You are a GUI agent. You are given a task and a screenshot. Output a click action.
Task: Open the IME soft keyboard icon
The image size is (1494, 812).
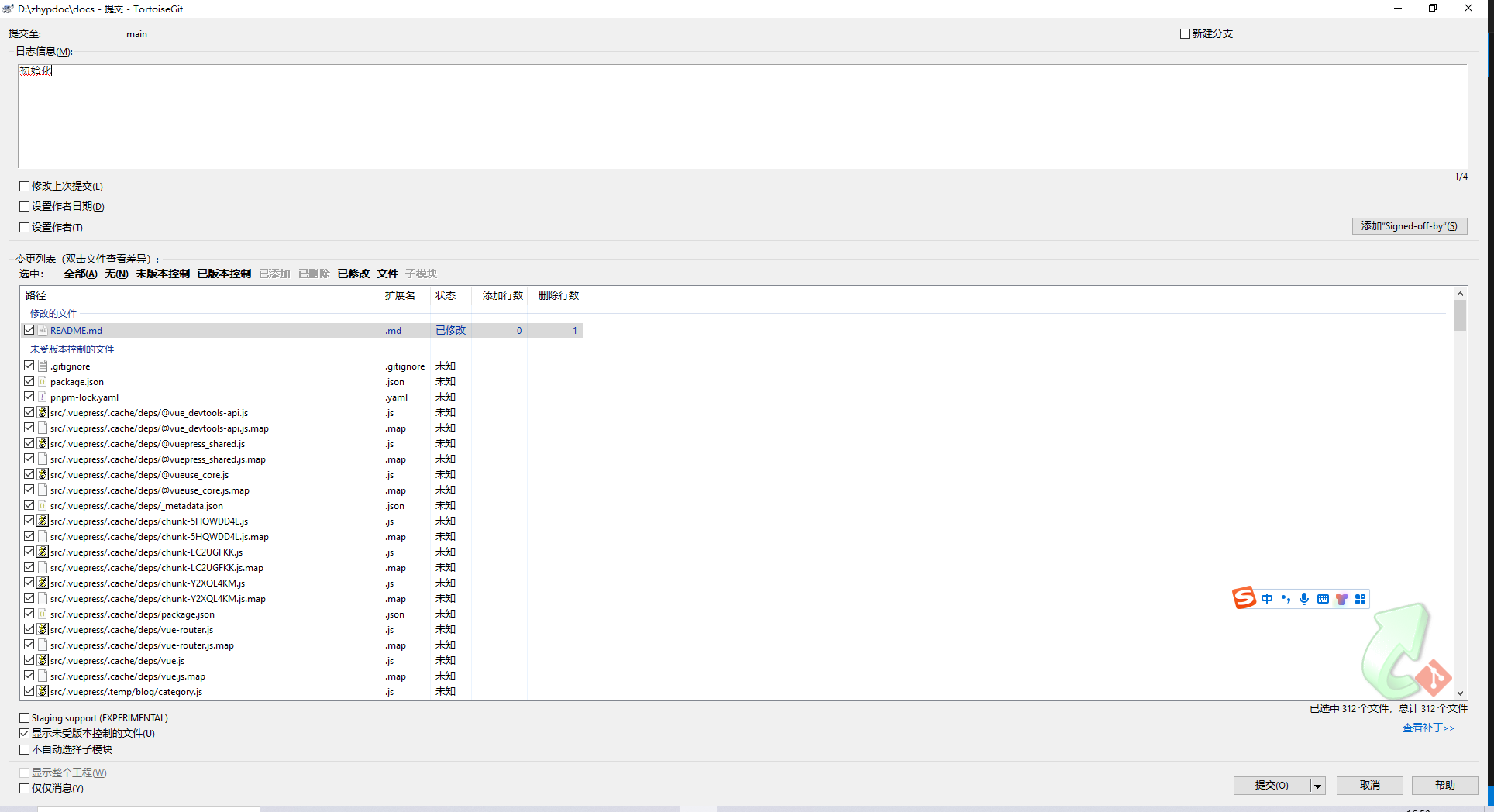[1323, 599]
